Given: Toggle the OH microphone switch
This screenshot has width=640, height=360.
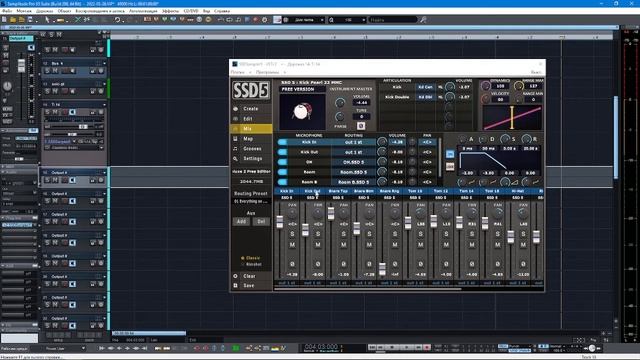Looking at the screenshot, I should coord(282,162).
